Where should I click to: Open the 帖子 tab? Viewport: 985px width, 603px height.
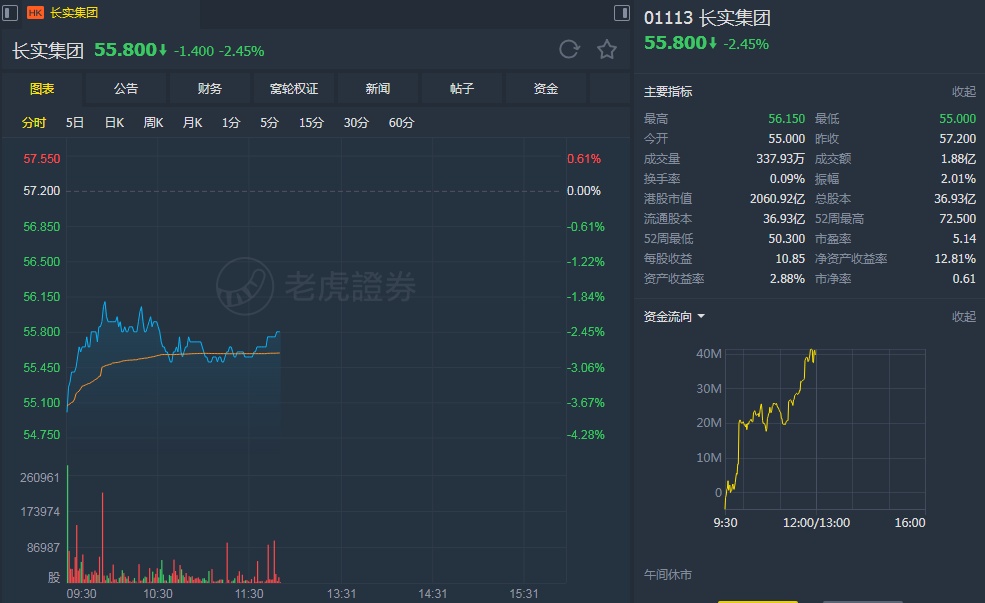(x=462, y=89)
